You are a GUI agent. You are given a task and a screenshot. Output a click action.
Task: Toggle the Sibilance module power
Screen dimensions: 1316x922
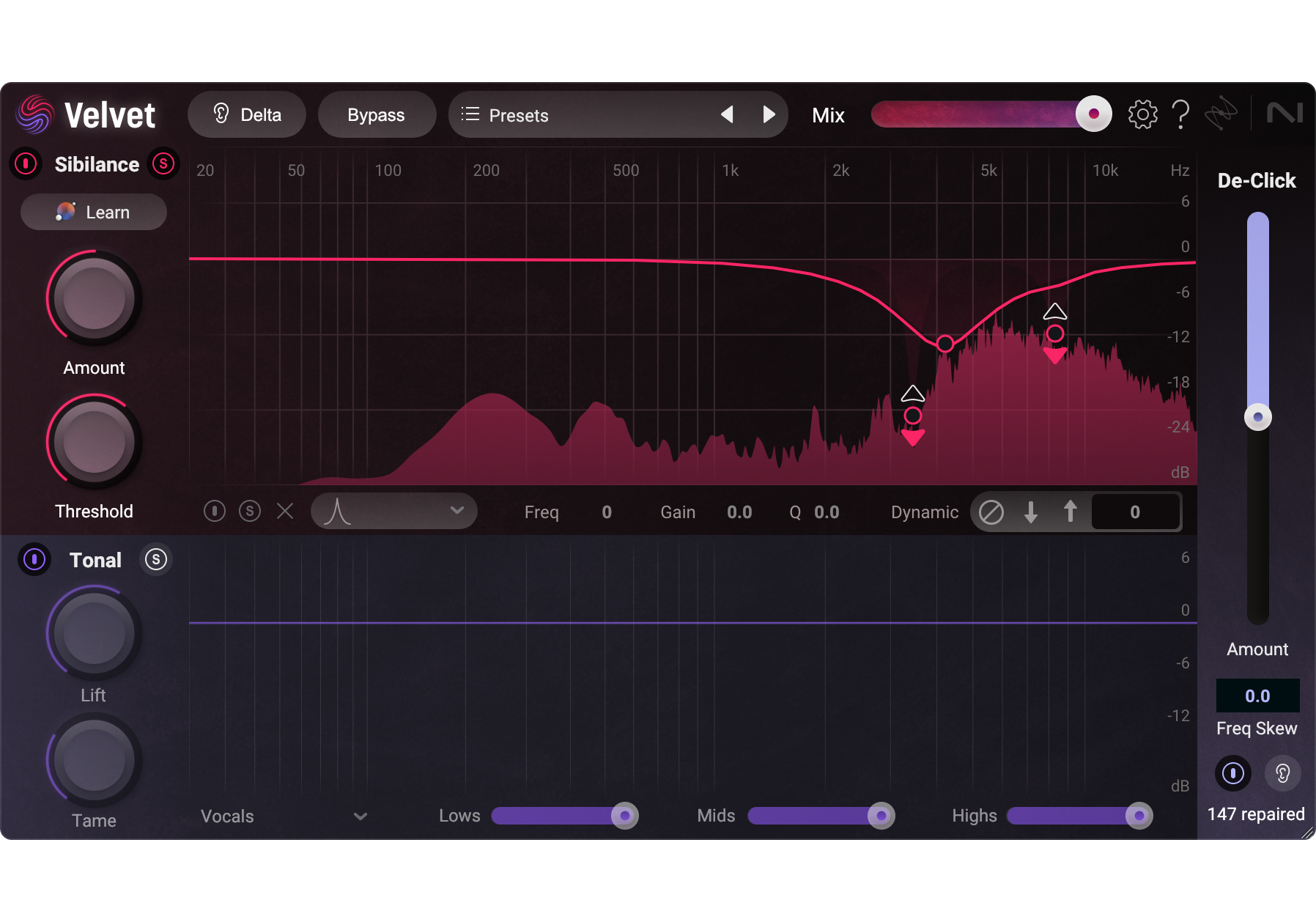click(x=26, y=163)
